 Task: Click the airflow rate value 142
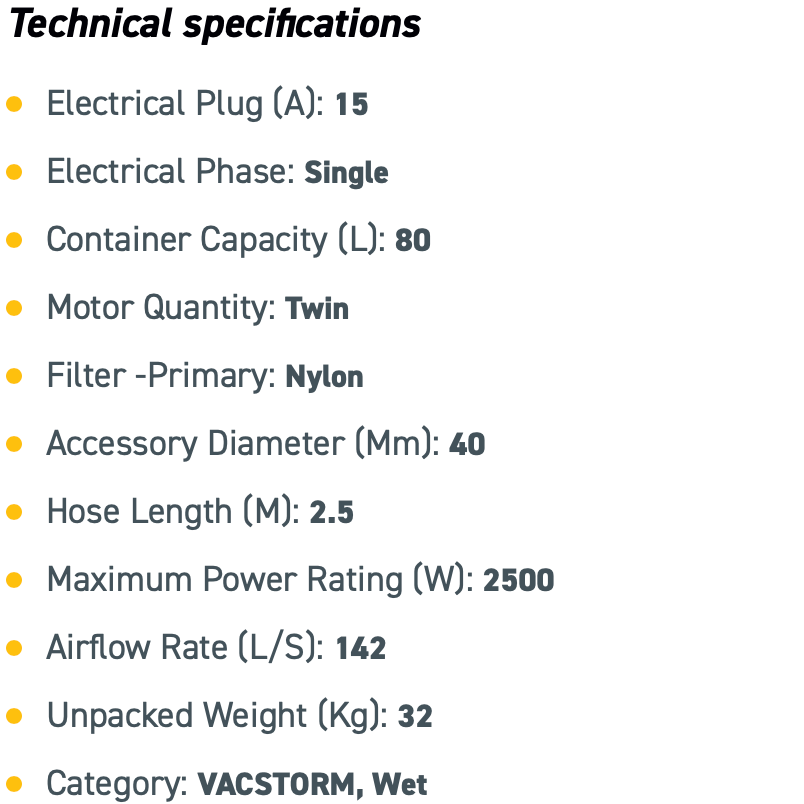coord(361,648)
